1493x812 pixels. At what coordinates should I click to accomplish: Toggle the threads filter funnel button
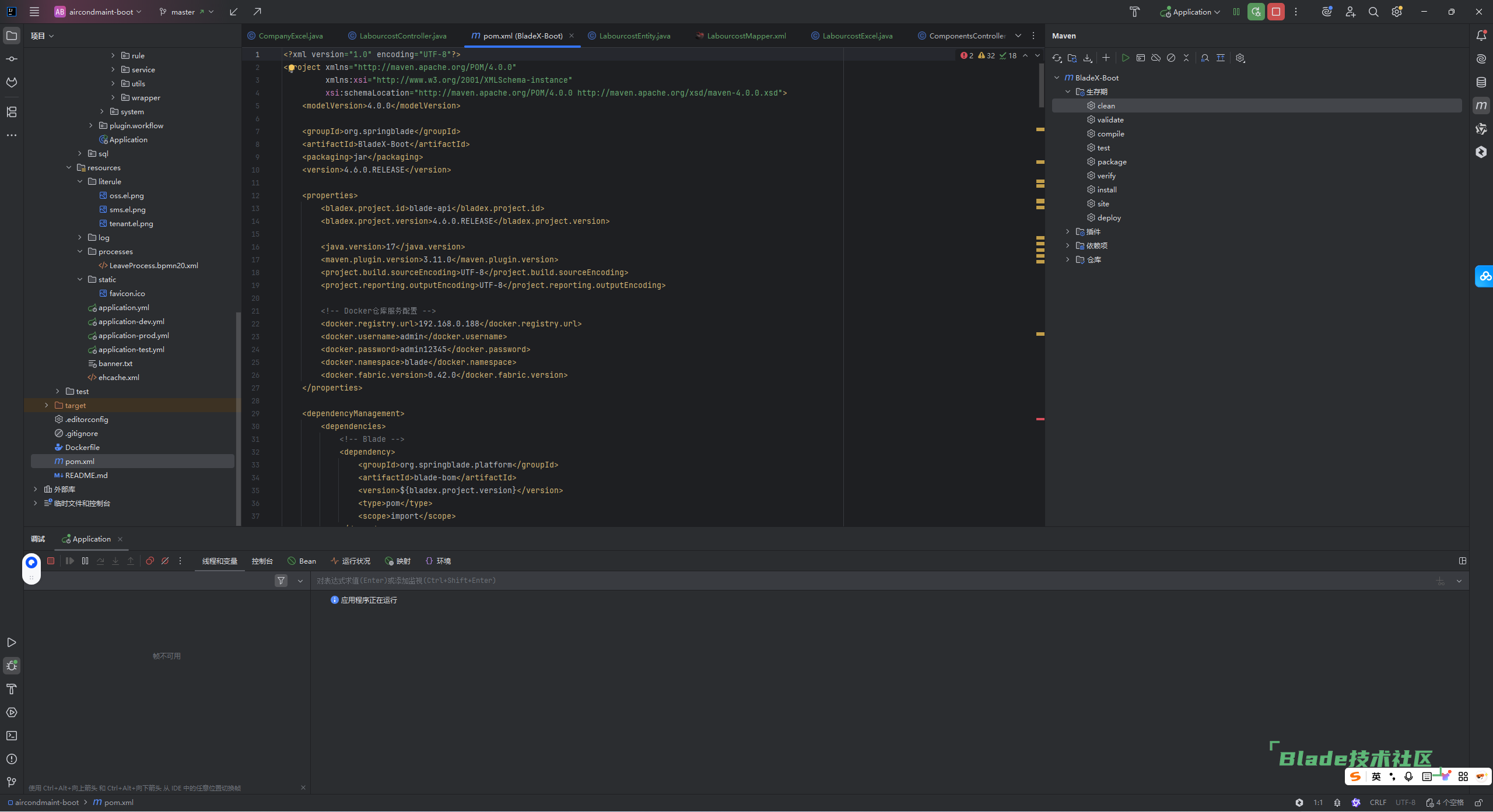pos(281,581)
